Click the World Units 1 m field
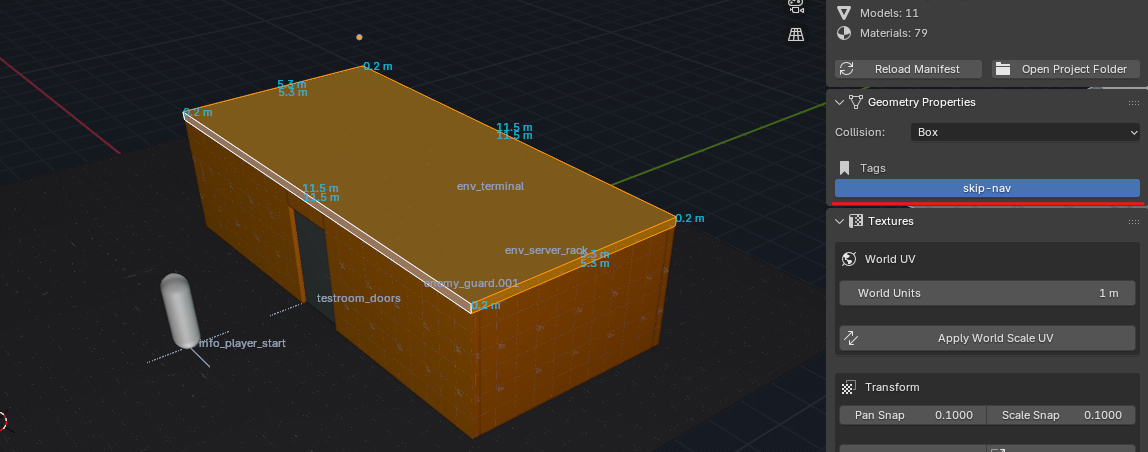The image size is (1148, 452). click(x=987, y=293)
